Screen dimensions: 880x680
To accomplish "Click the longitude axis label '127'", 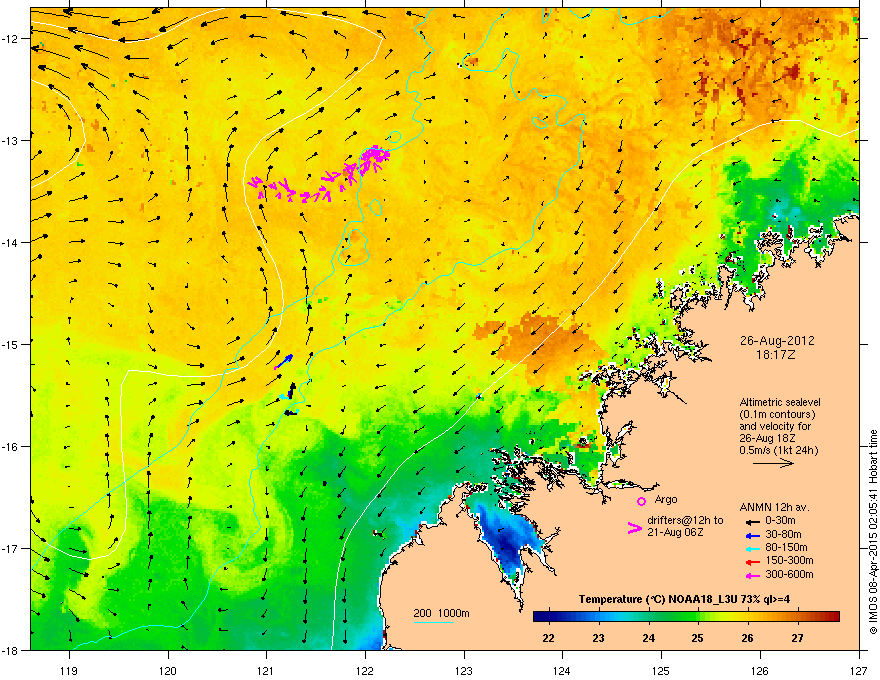I will pyautogui.click(x=859, y=671).
